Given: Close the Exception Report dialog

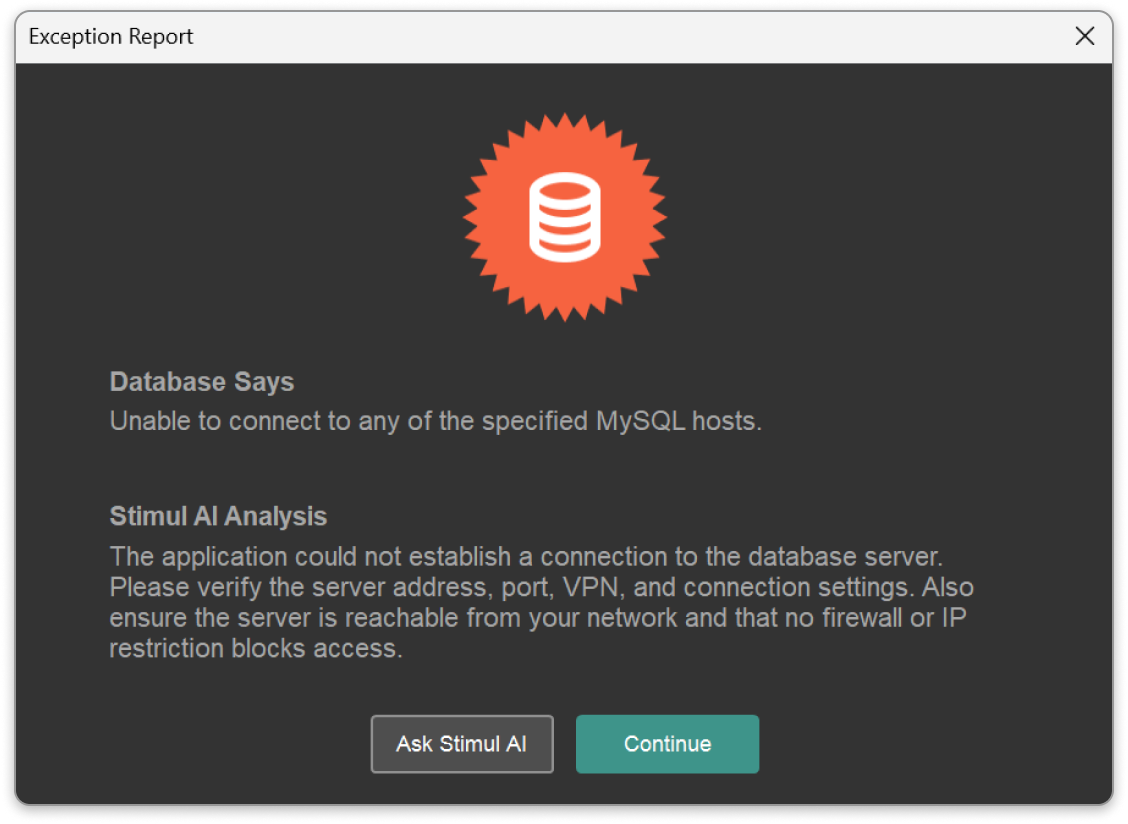Looking at the screenshot, I should [1085, 36].
